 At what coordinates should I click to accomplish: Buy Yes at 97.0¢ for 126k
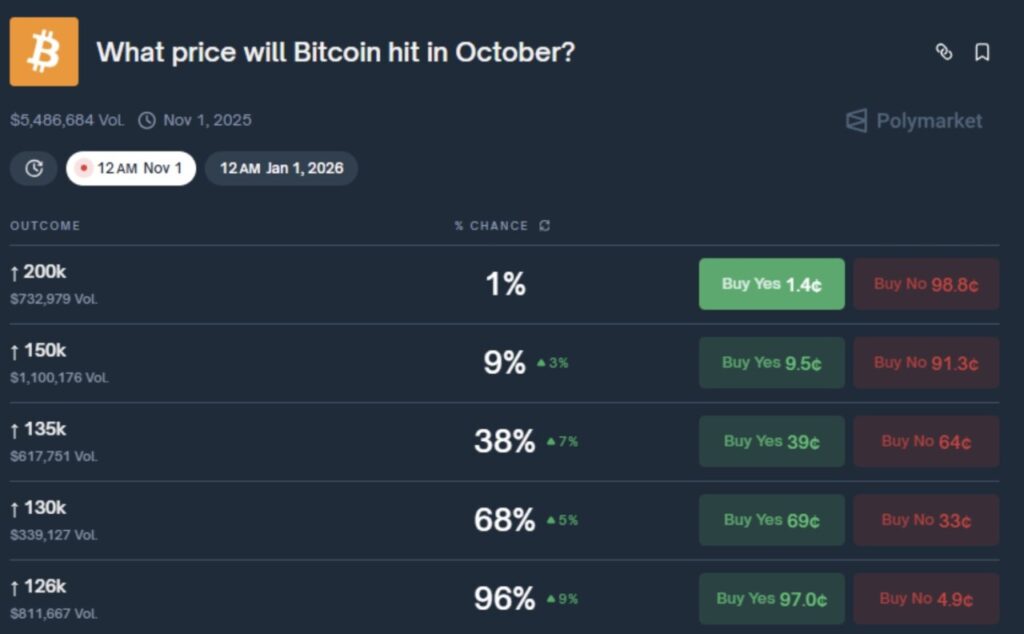click(771, 599)
